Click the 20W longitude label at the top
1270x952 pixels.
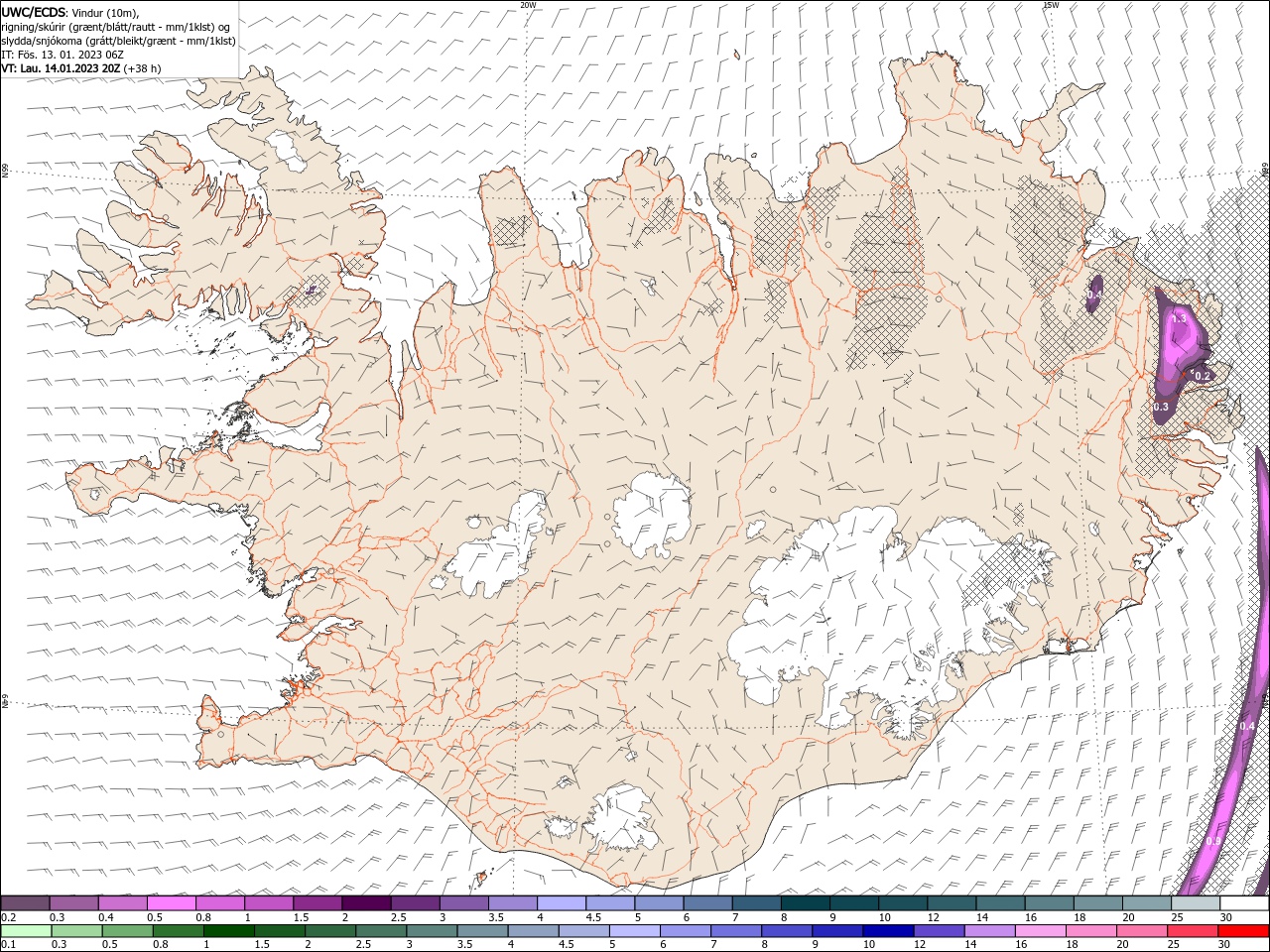528,5
